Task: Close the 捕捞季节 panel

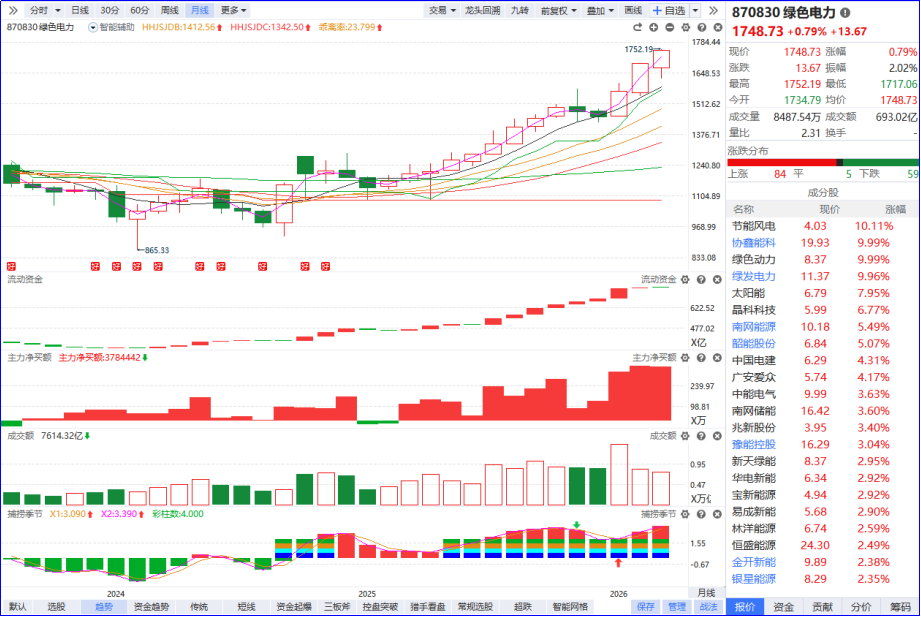Action: 717,514
